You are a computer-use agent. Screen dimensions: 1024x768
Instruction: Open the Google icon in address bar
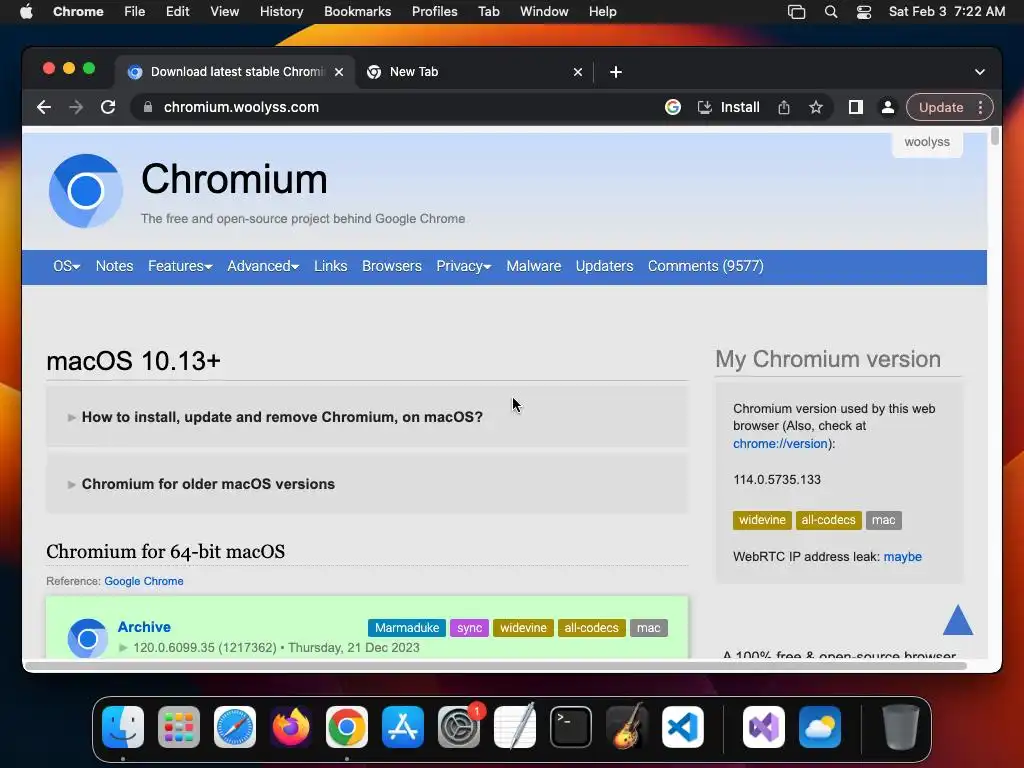[673, 107]
